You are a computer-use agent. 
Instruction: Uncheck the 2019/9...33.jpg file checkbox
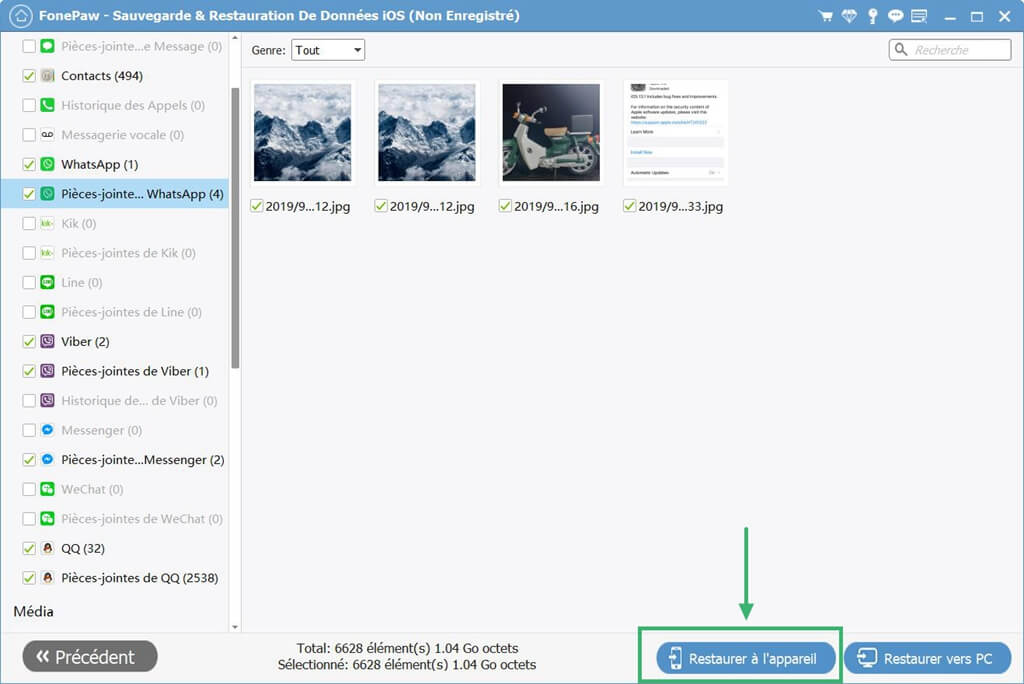coord(629,206)
